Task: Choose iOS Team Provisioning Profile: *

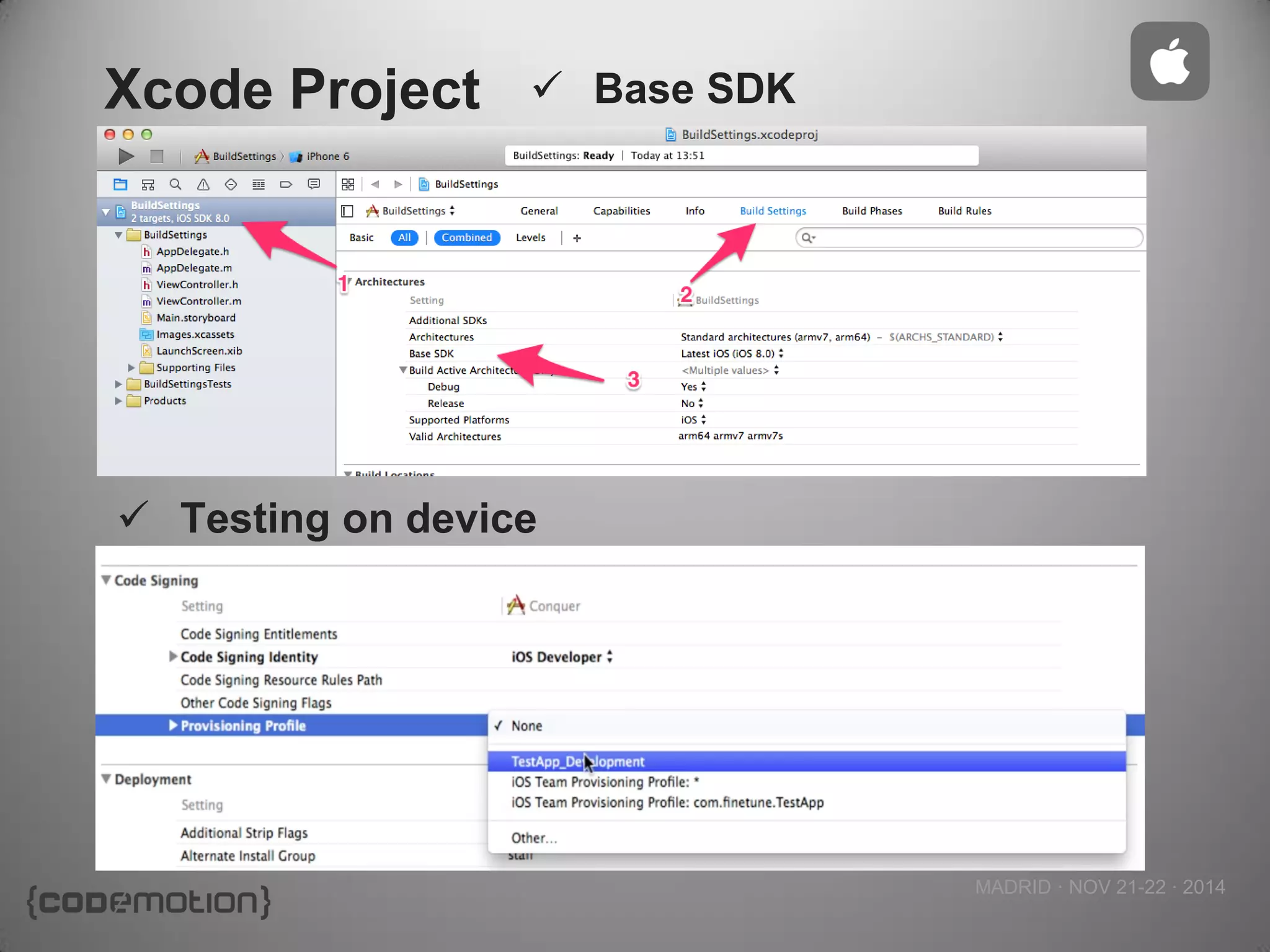Action: 807,782
